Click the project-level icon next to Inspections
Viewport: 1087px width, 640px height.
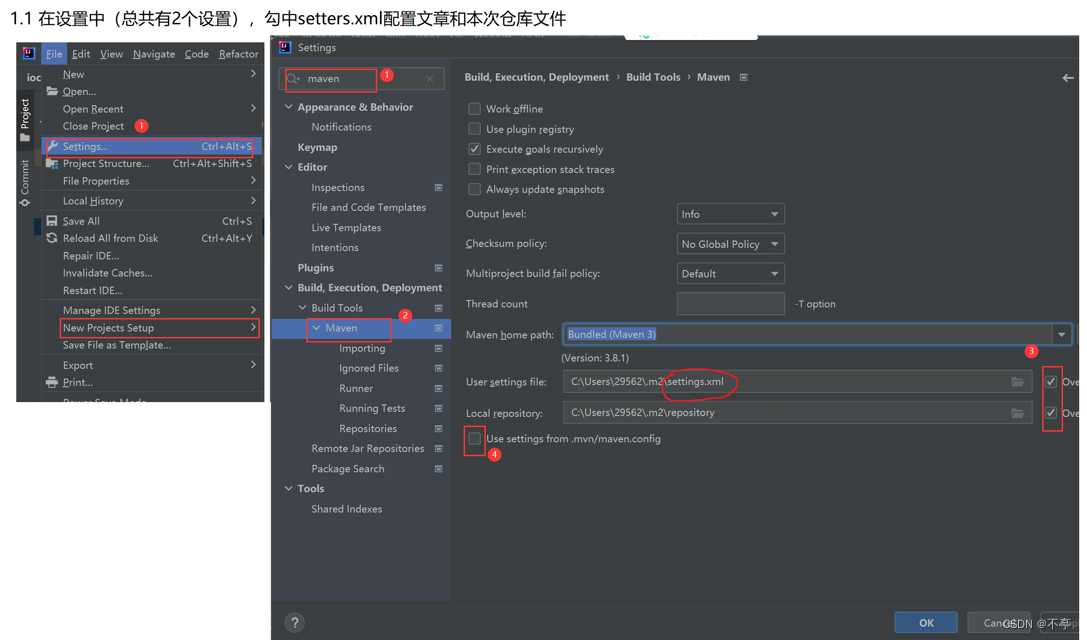tap(439, 187)
